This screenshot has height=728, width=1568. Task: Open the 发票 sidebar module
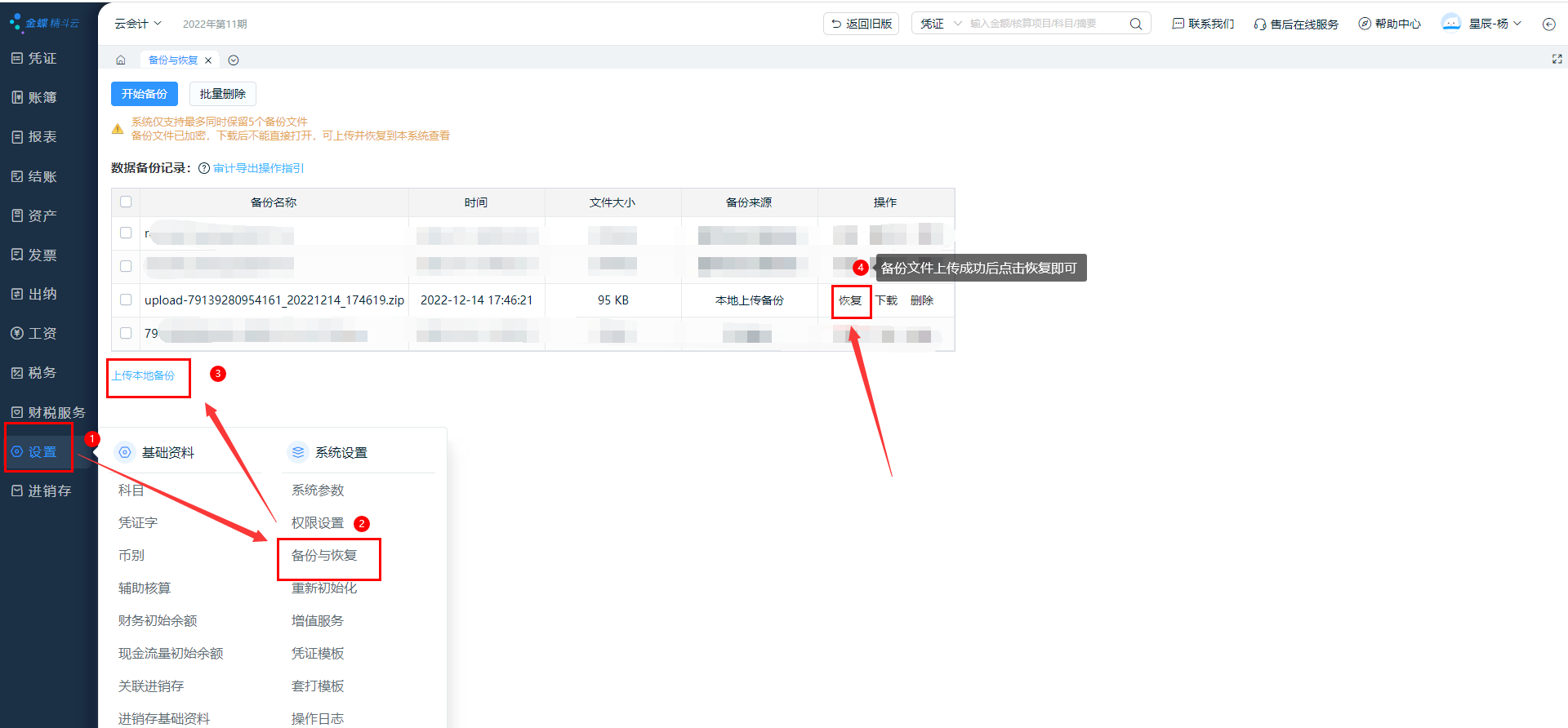[34, 255]
